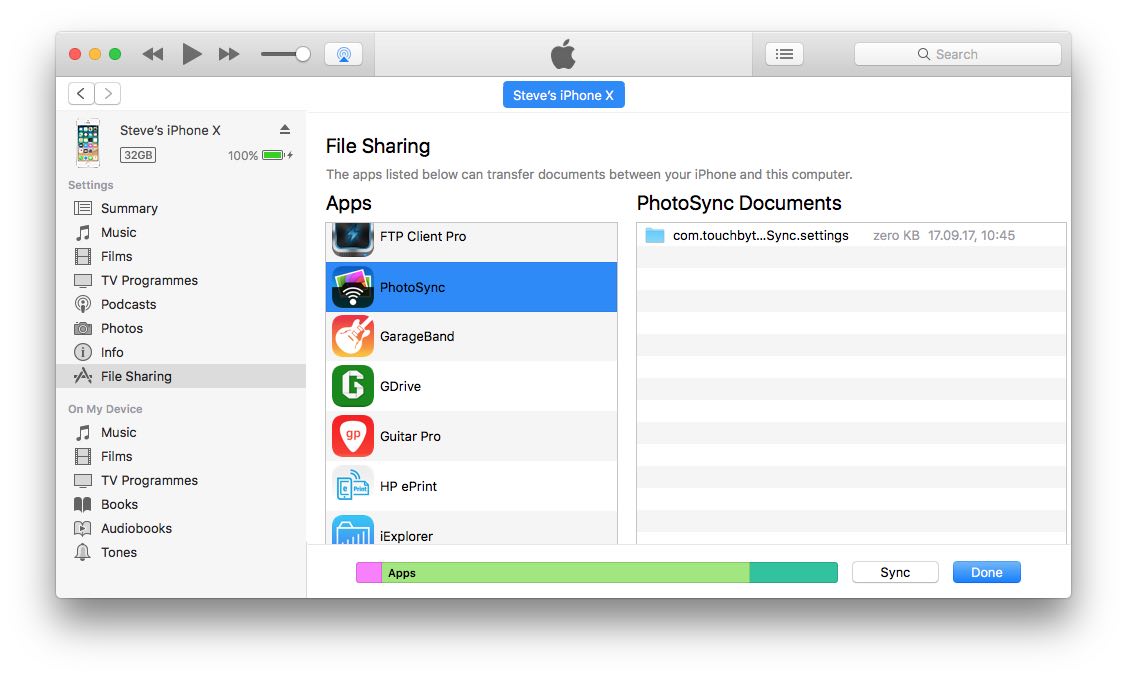Select com.touchbyt...Sync.settings folder

[851, 235]
